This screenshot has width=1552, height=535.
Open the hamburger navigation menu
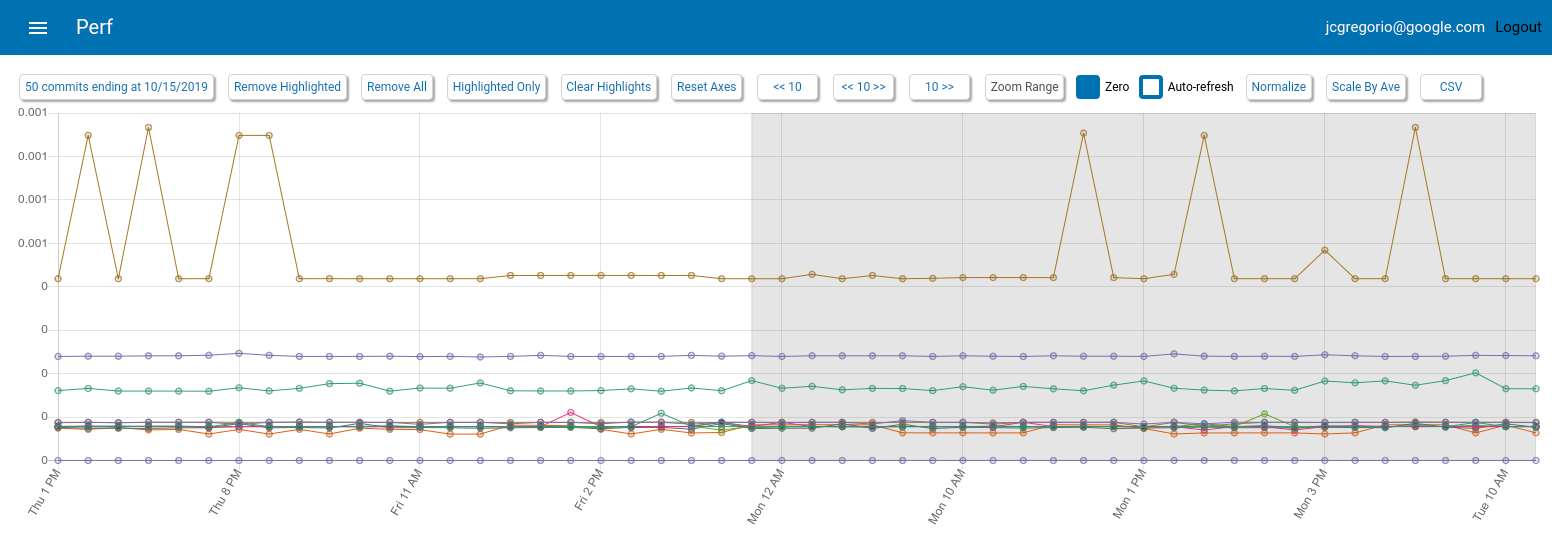pyautogui.click(x=38, y=28)
